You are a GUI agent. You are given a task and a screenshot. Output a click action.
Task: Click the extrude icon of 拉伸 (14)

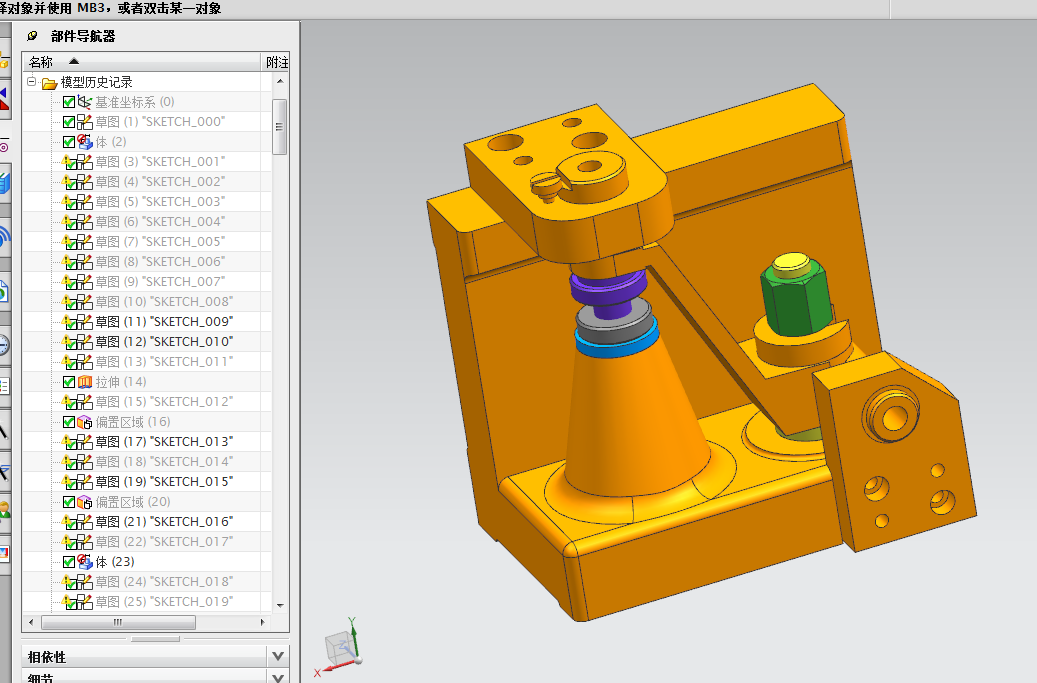coord(85,382)
